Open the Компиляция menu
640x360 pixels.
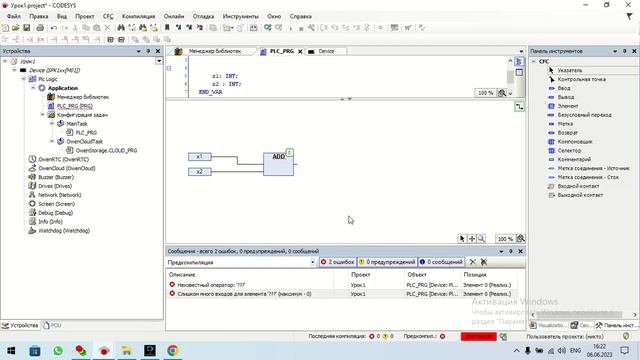[138, 16]
